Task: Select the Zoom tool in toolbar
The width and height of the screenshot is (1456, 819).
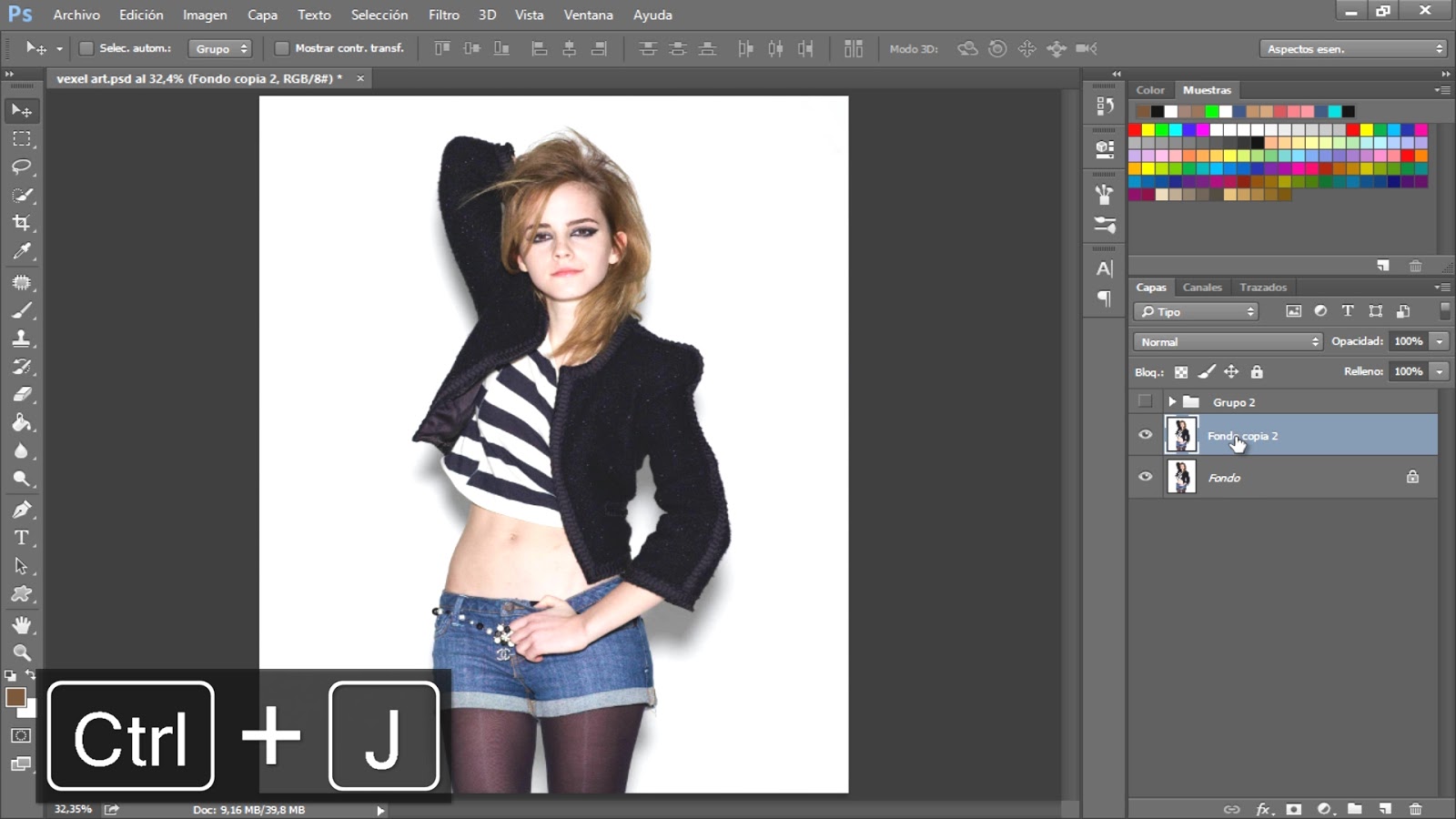Action: [x=22, y=652]
